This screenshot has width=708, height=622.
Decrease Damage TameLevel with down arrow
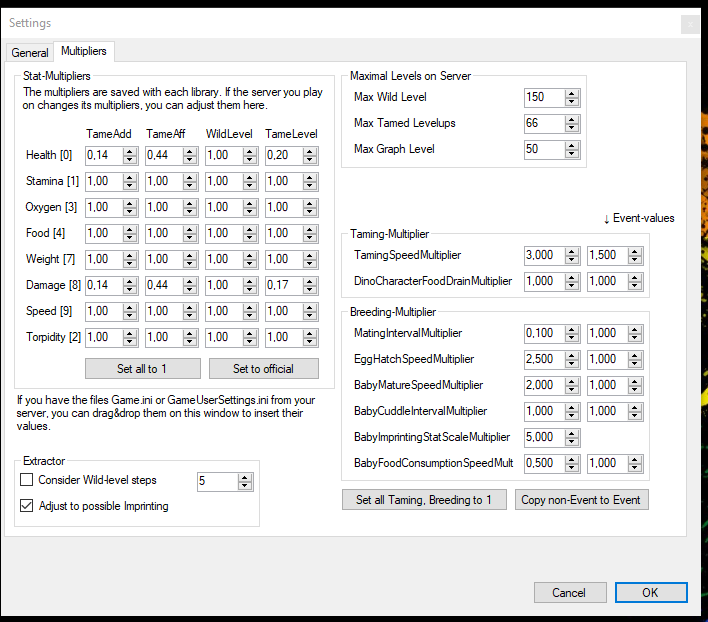(x=310, y=290)
